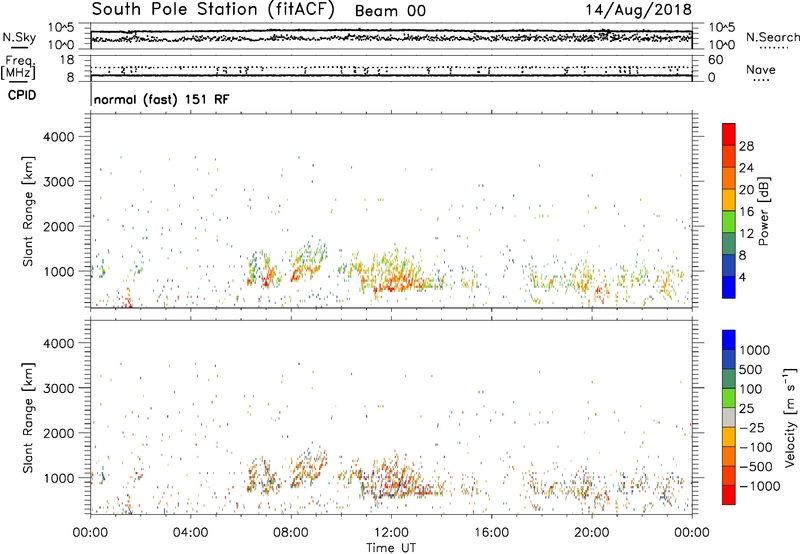Click the "12:00" time axis label

[391, 533]
